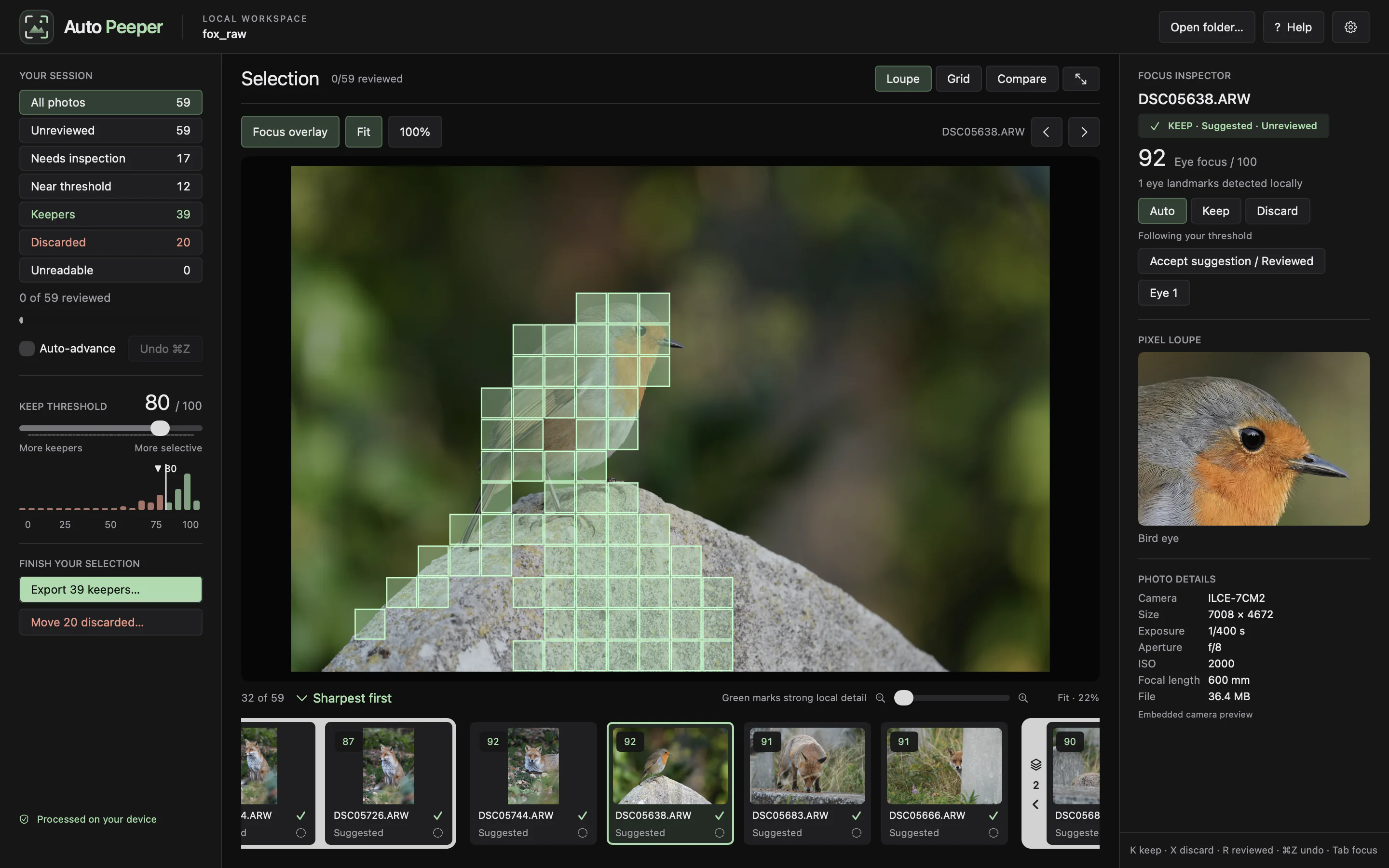Toggle the Focus overlay button
The width and height of the screenshot is (1389, 868).
[x=290, y=132]
